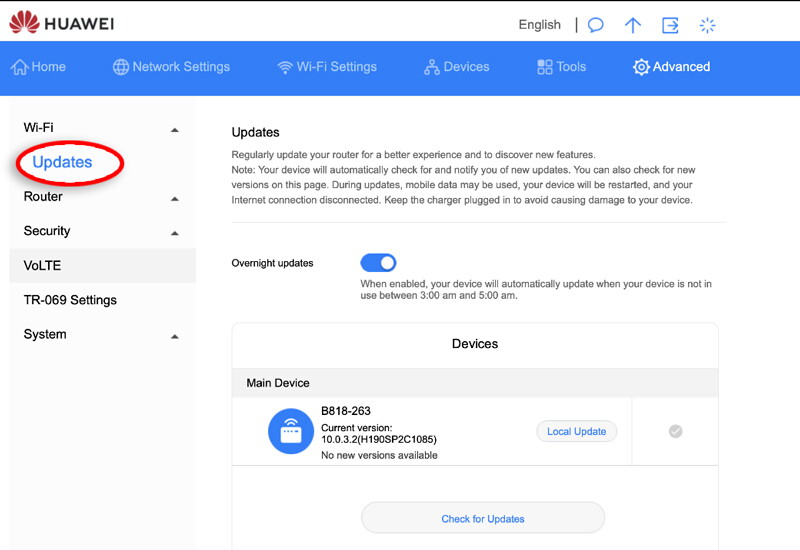Viewport: 800px width, 550px height.
Task: Click the Router sidebar label
Action: coord(43,196)
